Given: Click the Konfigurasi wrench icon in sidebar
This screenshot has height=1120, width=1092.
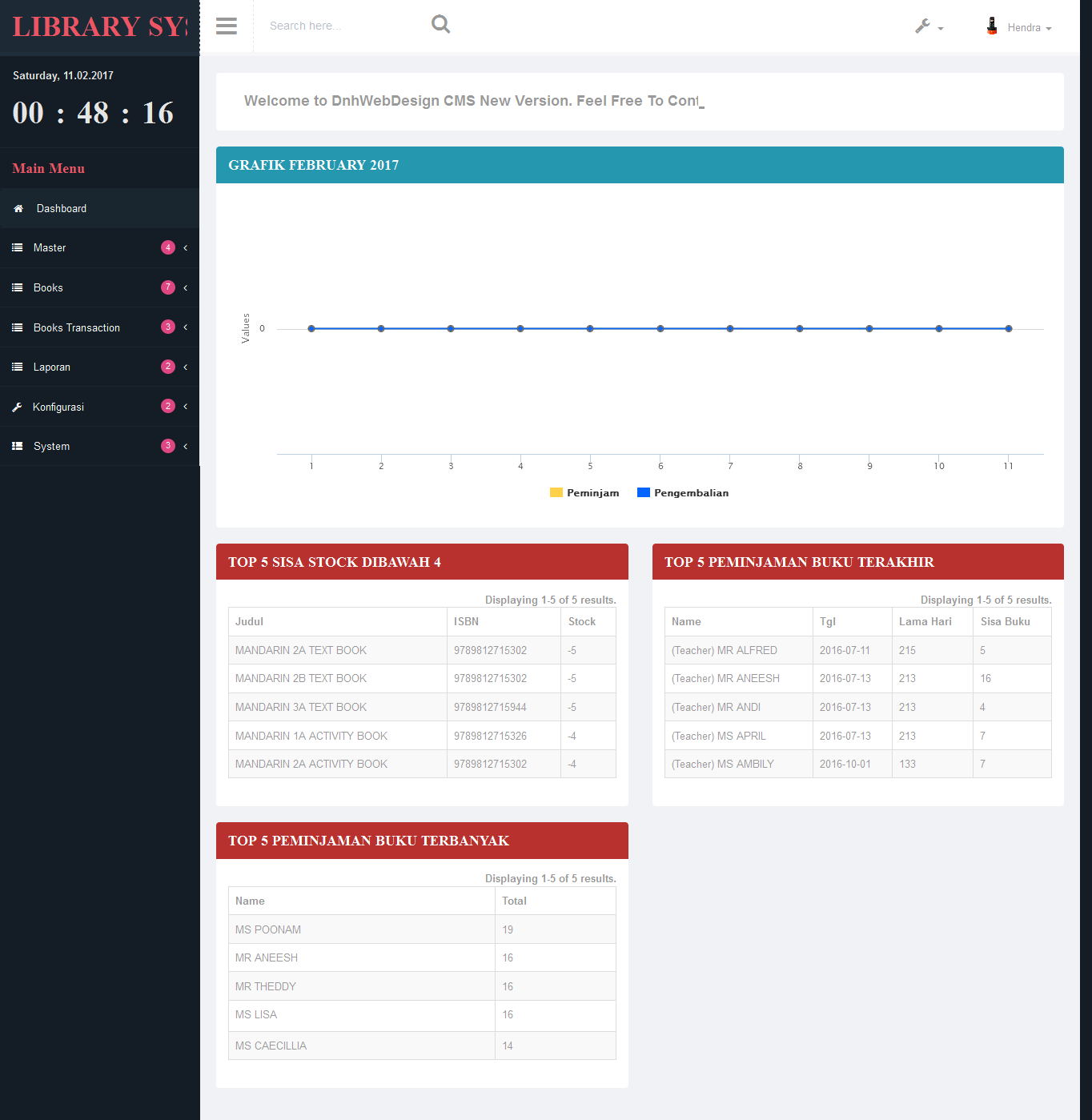Looking at the screenshot, I should click(18, 407).
